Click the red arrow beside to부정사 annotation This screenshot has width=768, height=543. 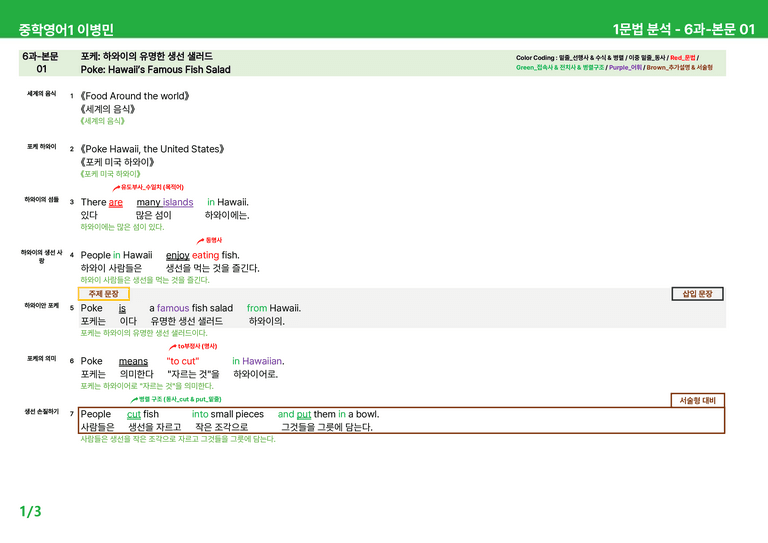pos(172,347)
